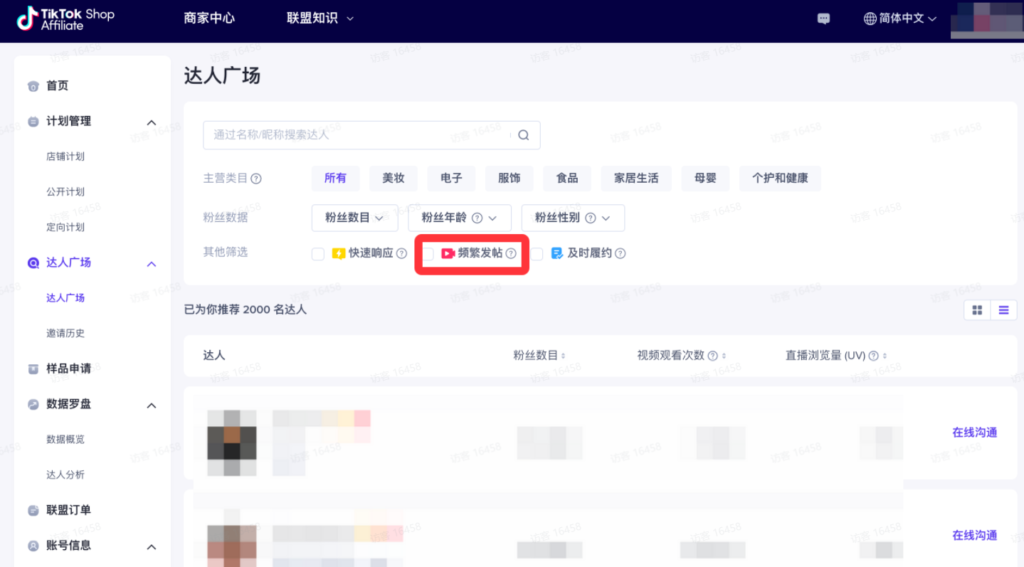Go to 店铺计划 in the sidebar

coord(65,157)
